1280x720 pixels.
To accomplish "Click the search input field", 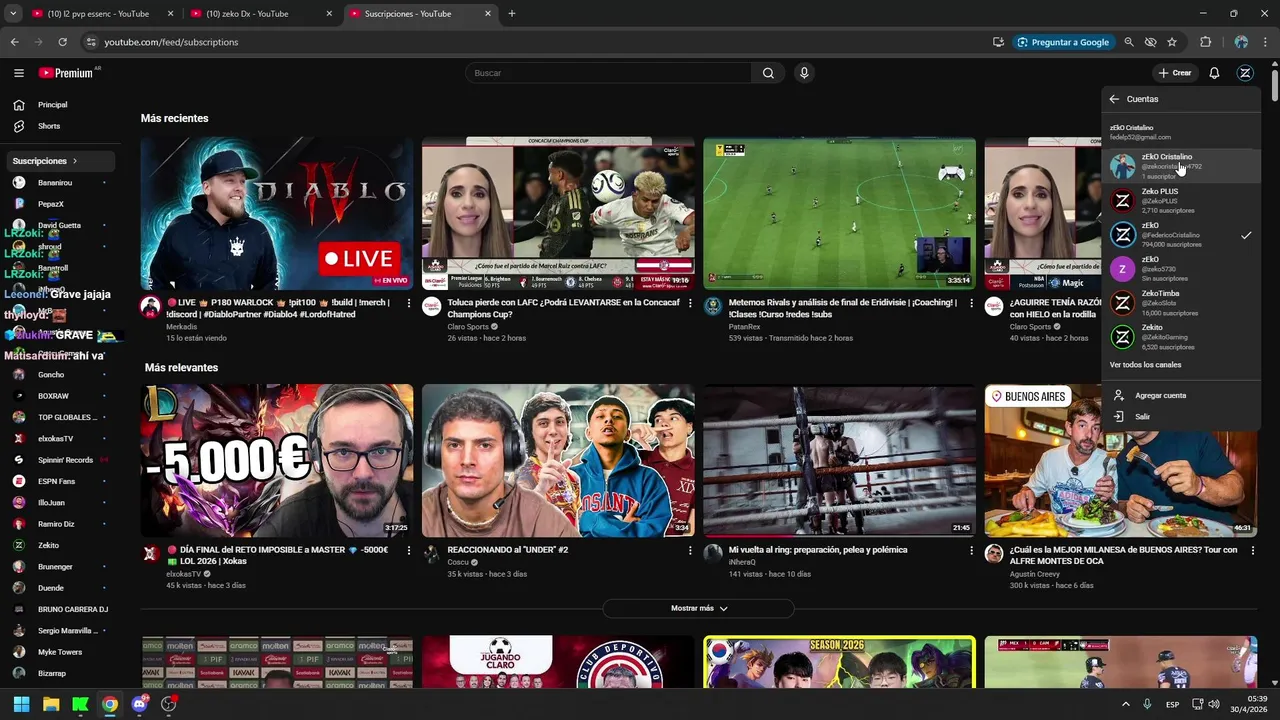I will point(608,73).
